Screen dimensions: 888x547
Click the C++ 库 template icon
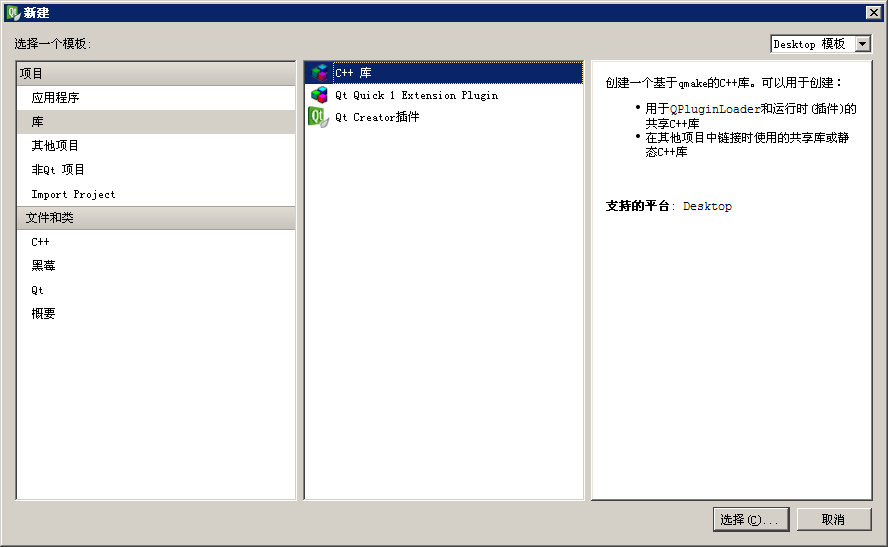point(319,72)
